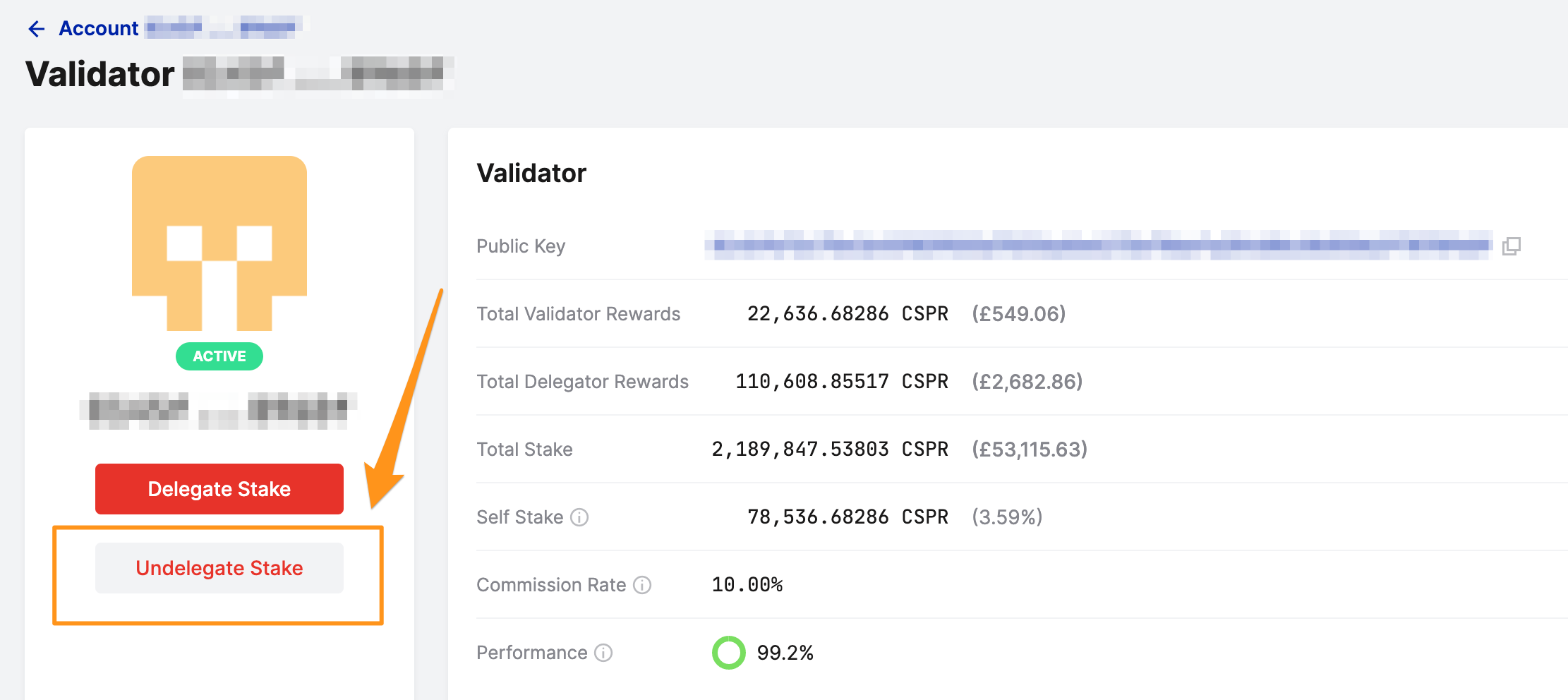Click the Commission Rate info icon
Viewport: 1568px width, 700px height.
click(643, 584)
